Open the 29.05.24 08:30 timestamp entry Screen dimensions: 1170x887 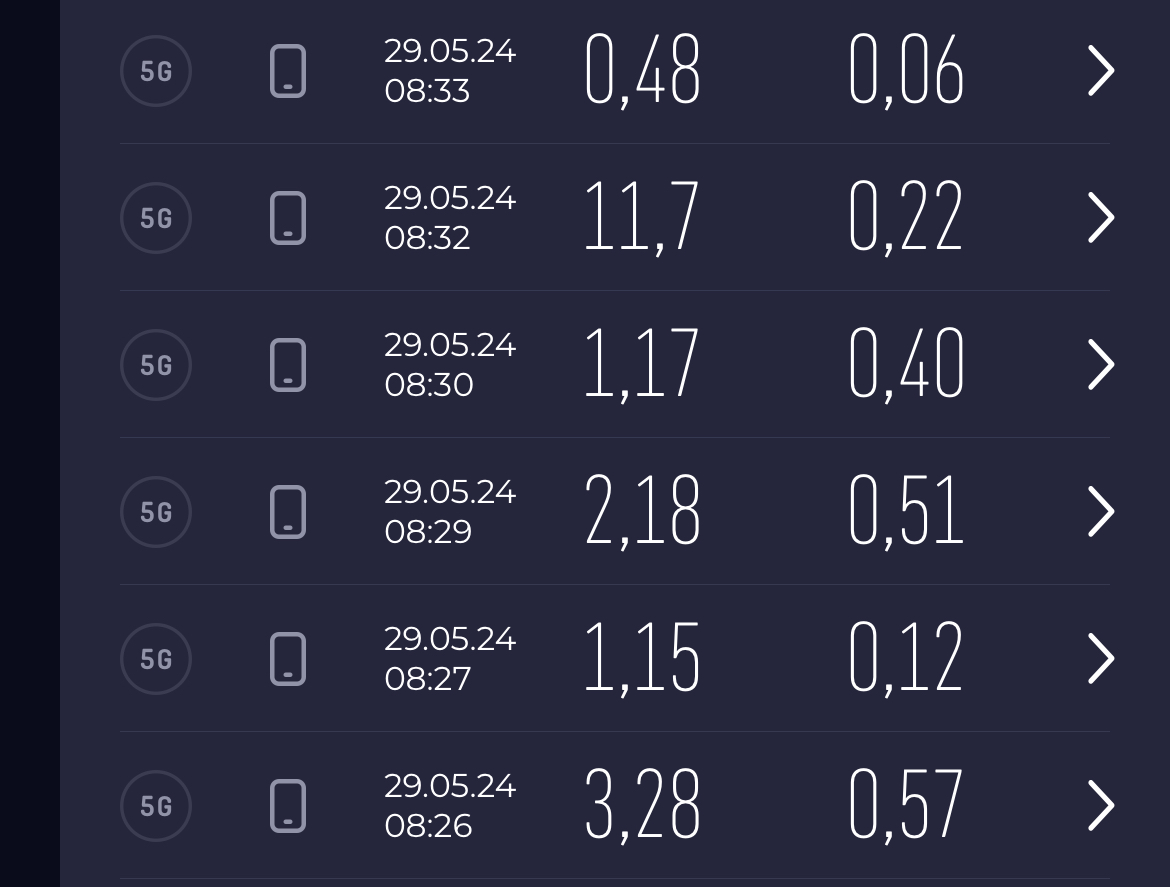(x=449, y=365)
